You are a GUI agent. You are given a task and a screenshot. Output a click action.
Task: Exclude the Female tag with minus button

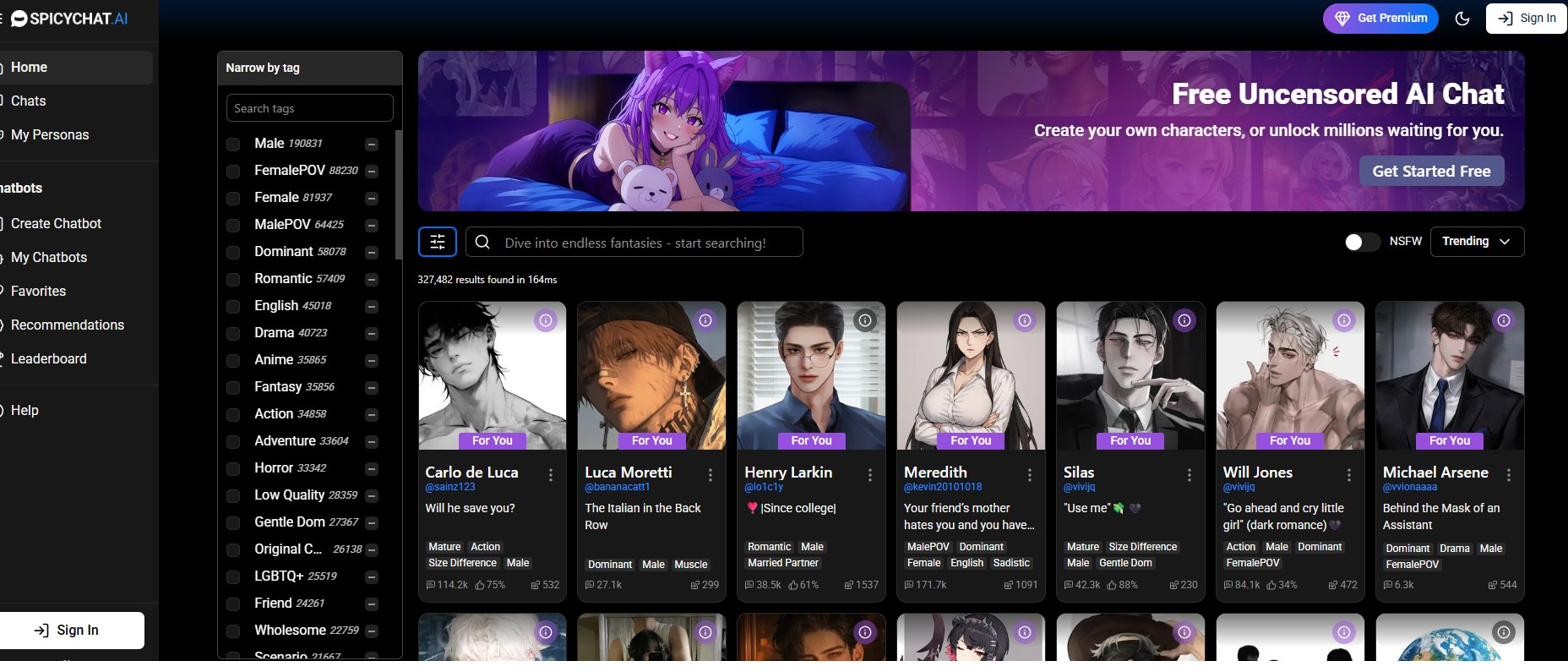(371, 198)
